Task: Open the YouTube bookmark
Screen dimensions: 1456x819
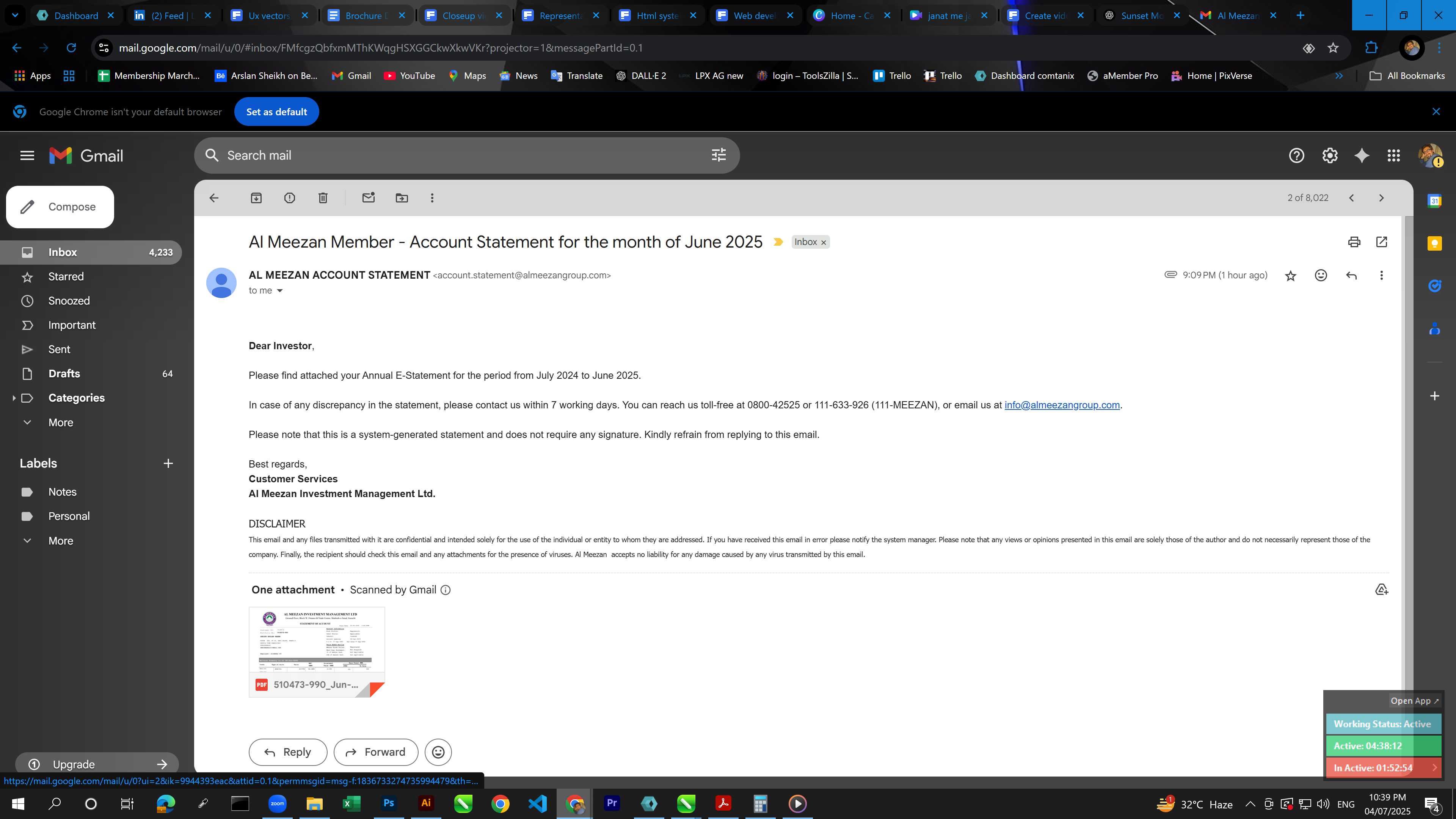Action: 409,76
